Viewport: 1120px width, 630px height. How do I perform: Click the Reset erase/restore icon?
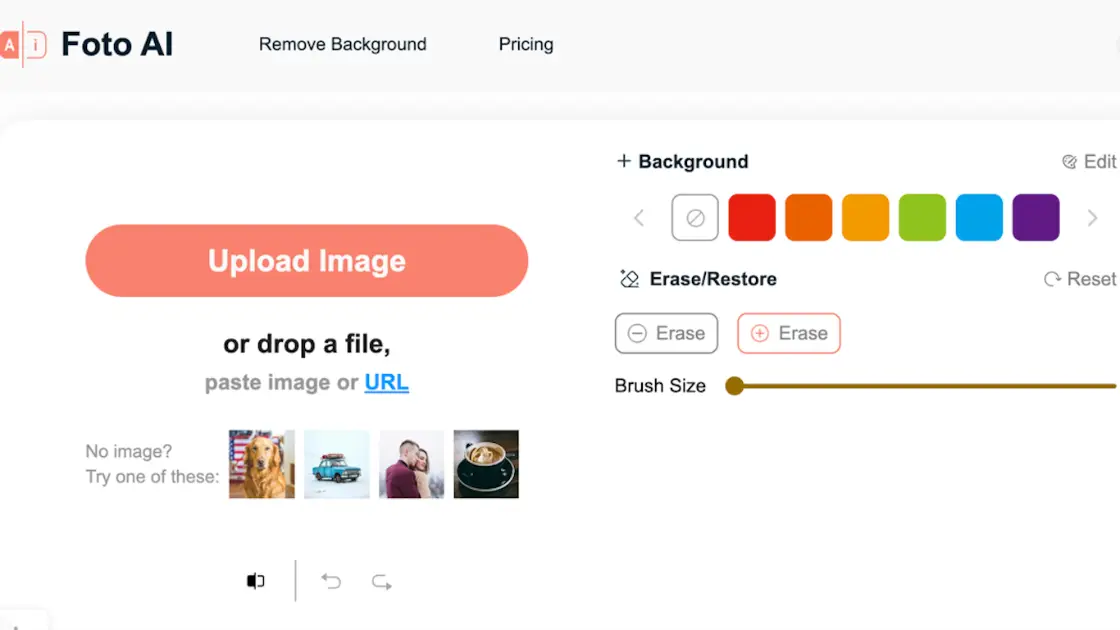tap(1052, 279)
